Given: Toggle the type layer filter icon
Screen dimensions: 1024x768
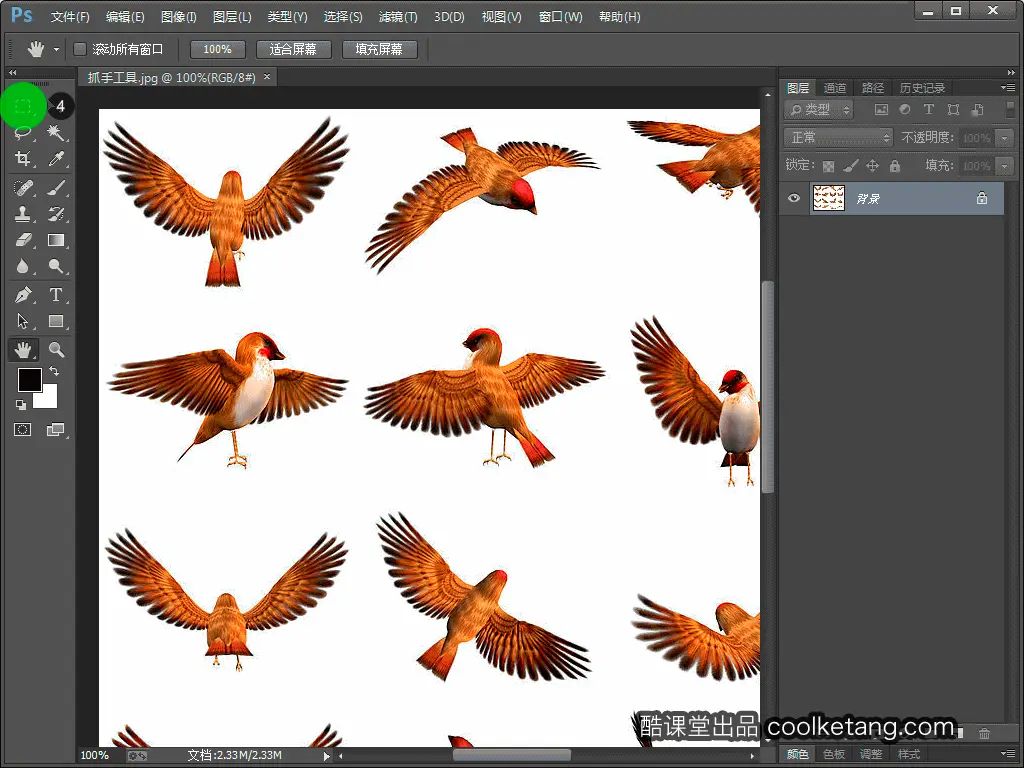Looking at the screenshot, I should (x=929, y=110).
